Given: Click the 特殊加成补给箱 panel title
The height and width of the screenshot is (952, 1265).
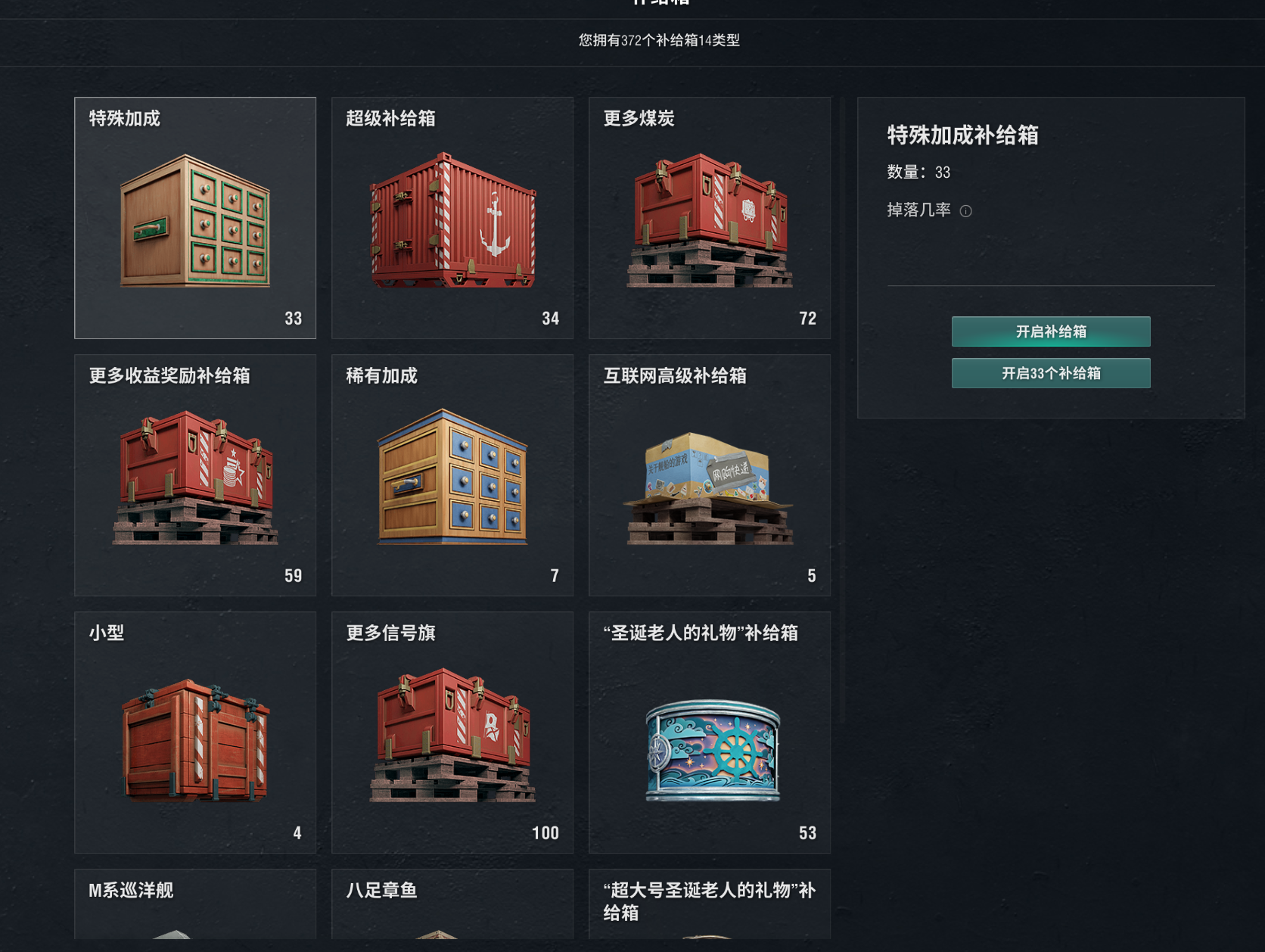Looking at the screenshot, I should [x=962, y=135].
